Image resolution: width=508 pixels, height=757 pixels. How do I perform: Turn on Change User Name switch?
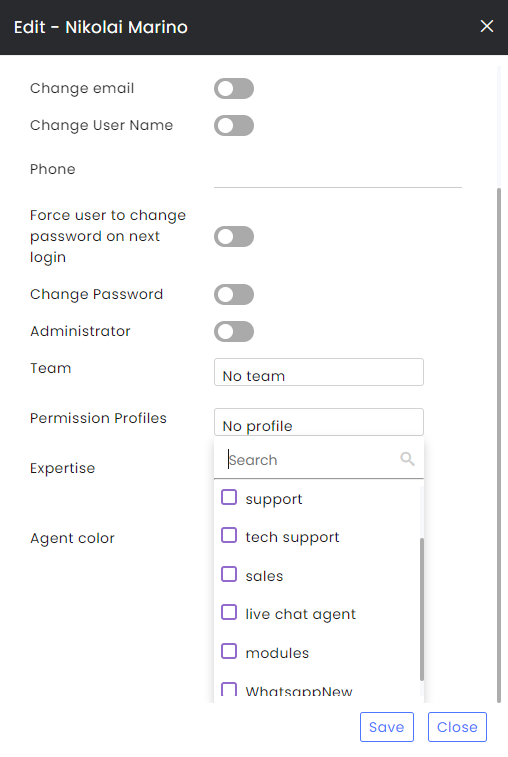point(234,126)
